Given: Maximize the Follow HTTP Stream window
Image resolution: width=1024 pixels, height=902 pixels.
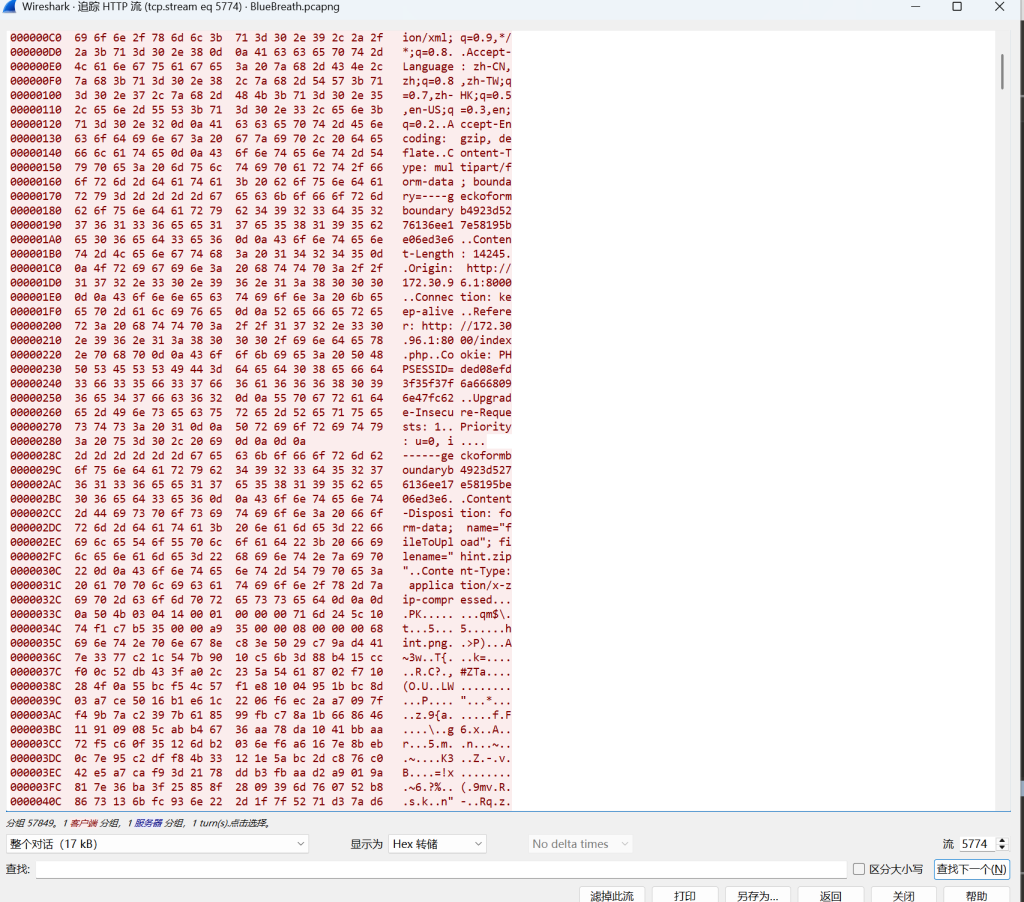Looking at the screenshot, I should (957, 7).
